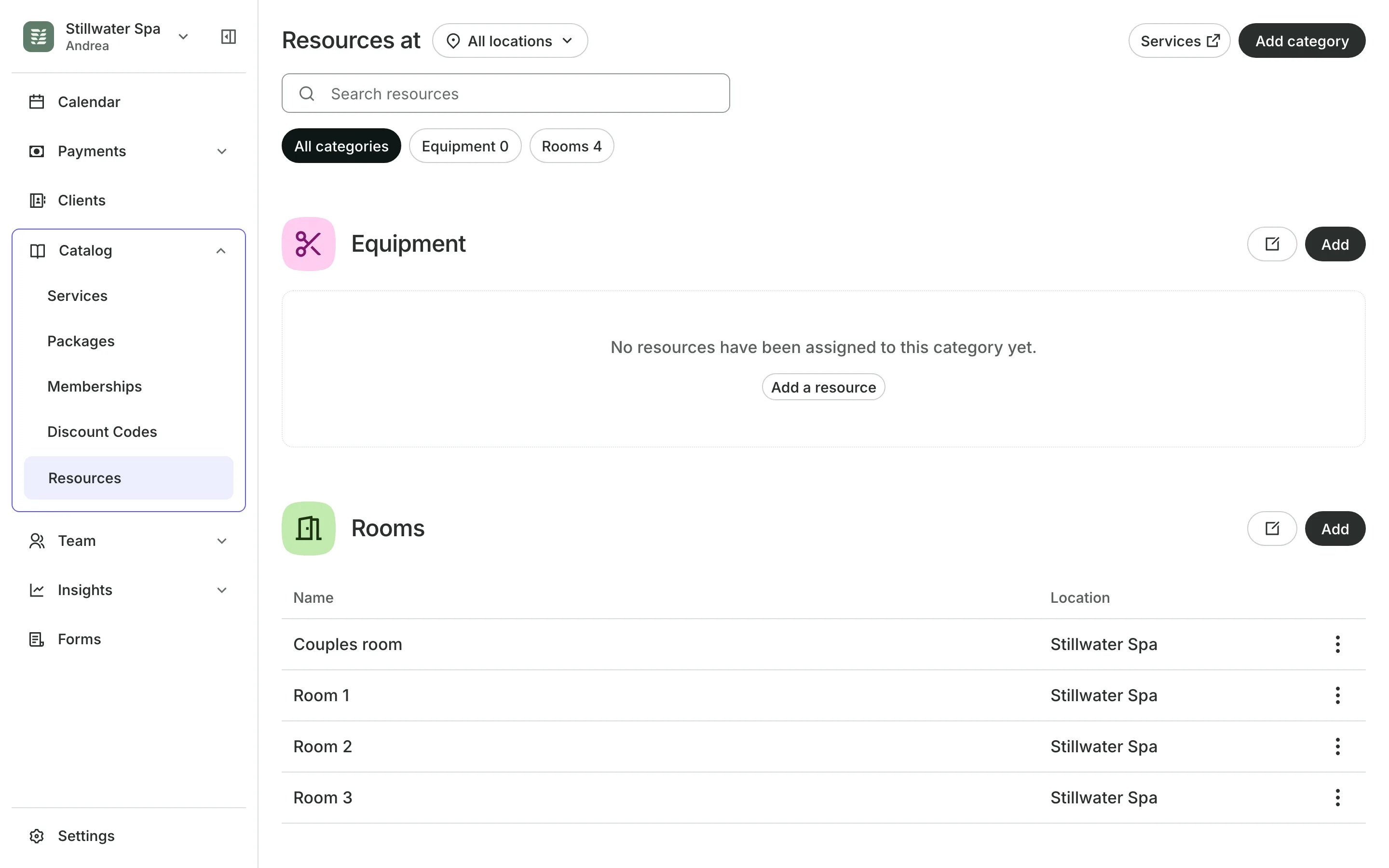Click the Stillwater Spa logo icon
The image size is (1389, 868).
(x=38, y=36)
